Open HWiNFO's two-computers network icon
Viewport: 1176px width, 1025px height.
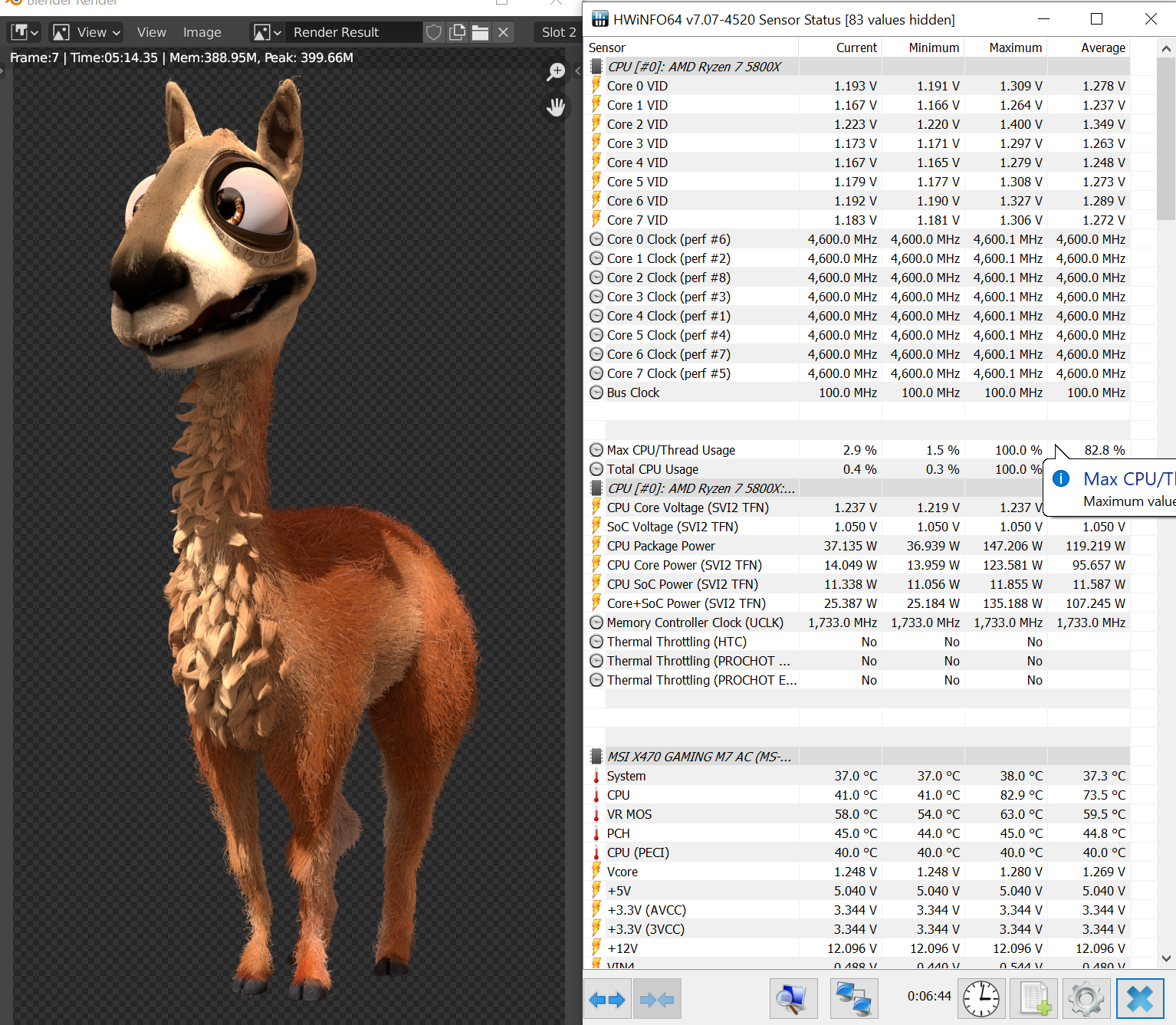click(x=854, y=999)
